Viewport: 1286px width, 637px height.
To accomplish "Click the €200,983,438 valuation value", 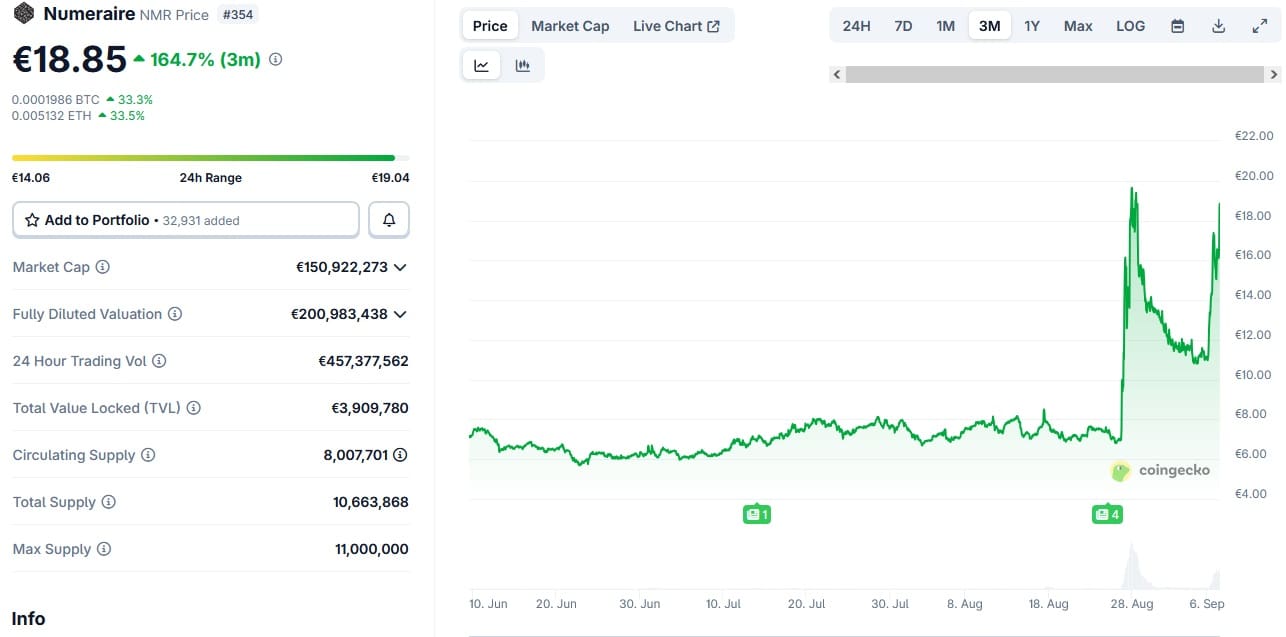I will (339, 314).
